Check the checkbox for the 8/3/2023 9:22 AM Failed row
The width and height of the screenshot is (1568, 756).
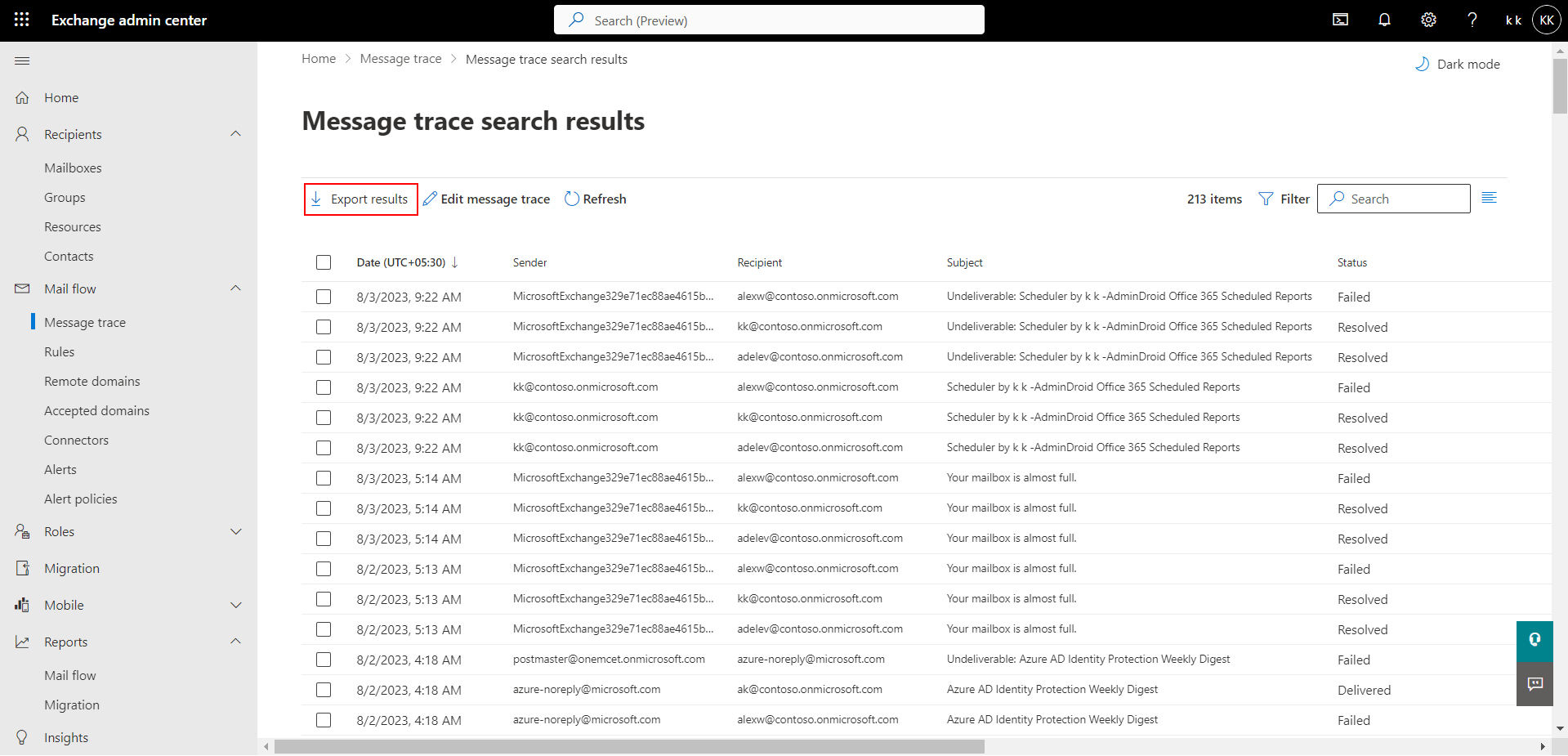tap(324, 297)
